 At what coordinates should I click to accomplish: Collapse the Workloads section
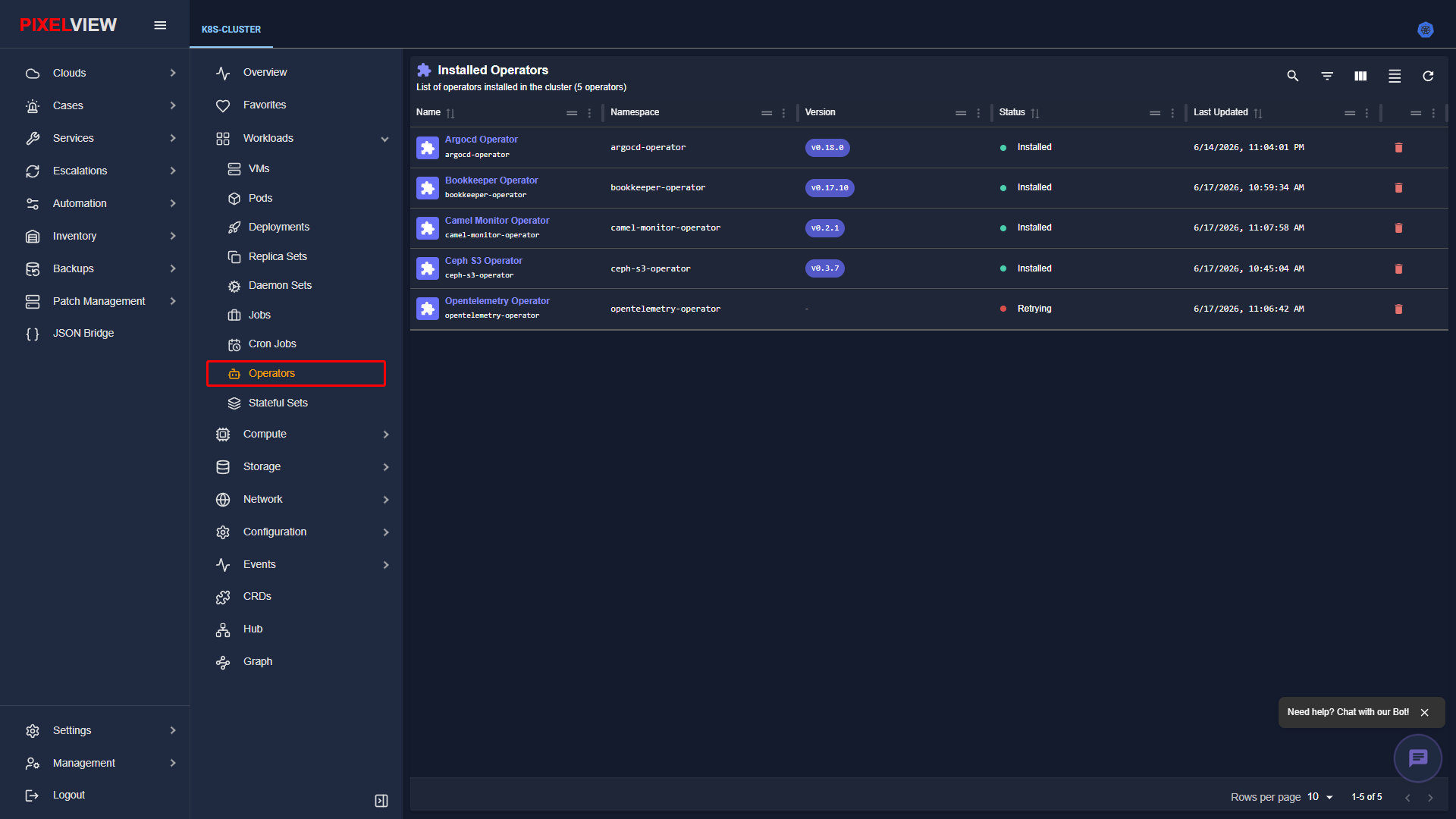384,139
